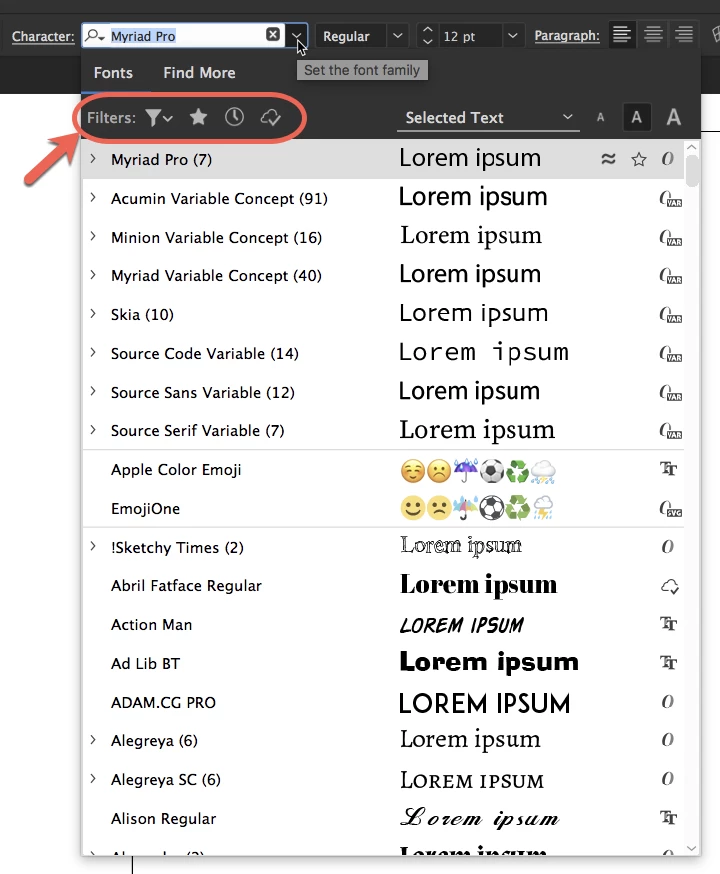Select the Apple Color Emoji font
Viewport: 720px width, 874px height.
click(383, 470)
